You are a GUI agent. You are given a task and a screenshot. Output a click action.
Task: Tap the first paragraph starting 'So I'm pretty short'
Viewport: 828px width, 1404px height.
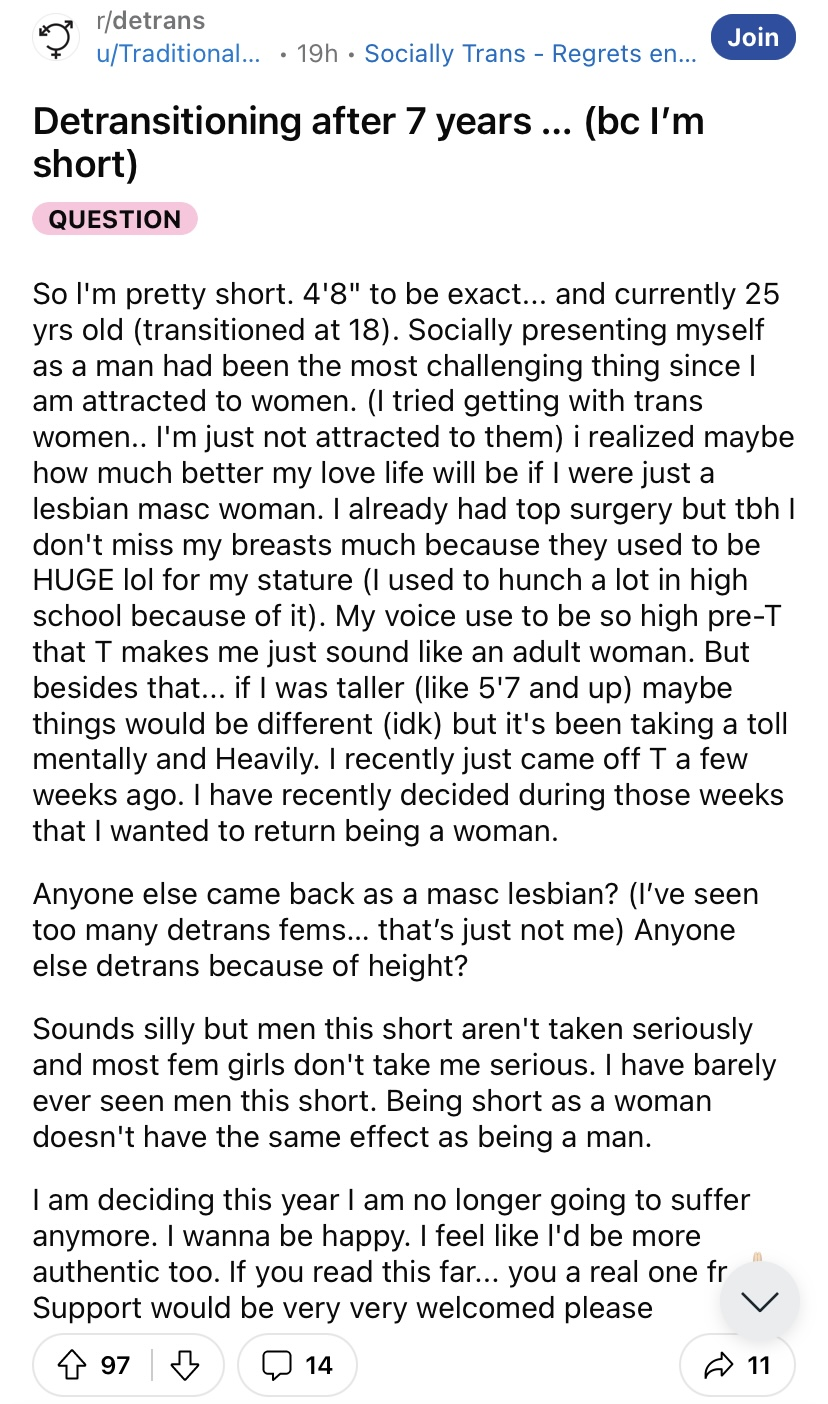tap(414, 562)
